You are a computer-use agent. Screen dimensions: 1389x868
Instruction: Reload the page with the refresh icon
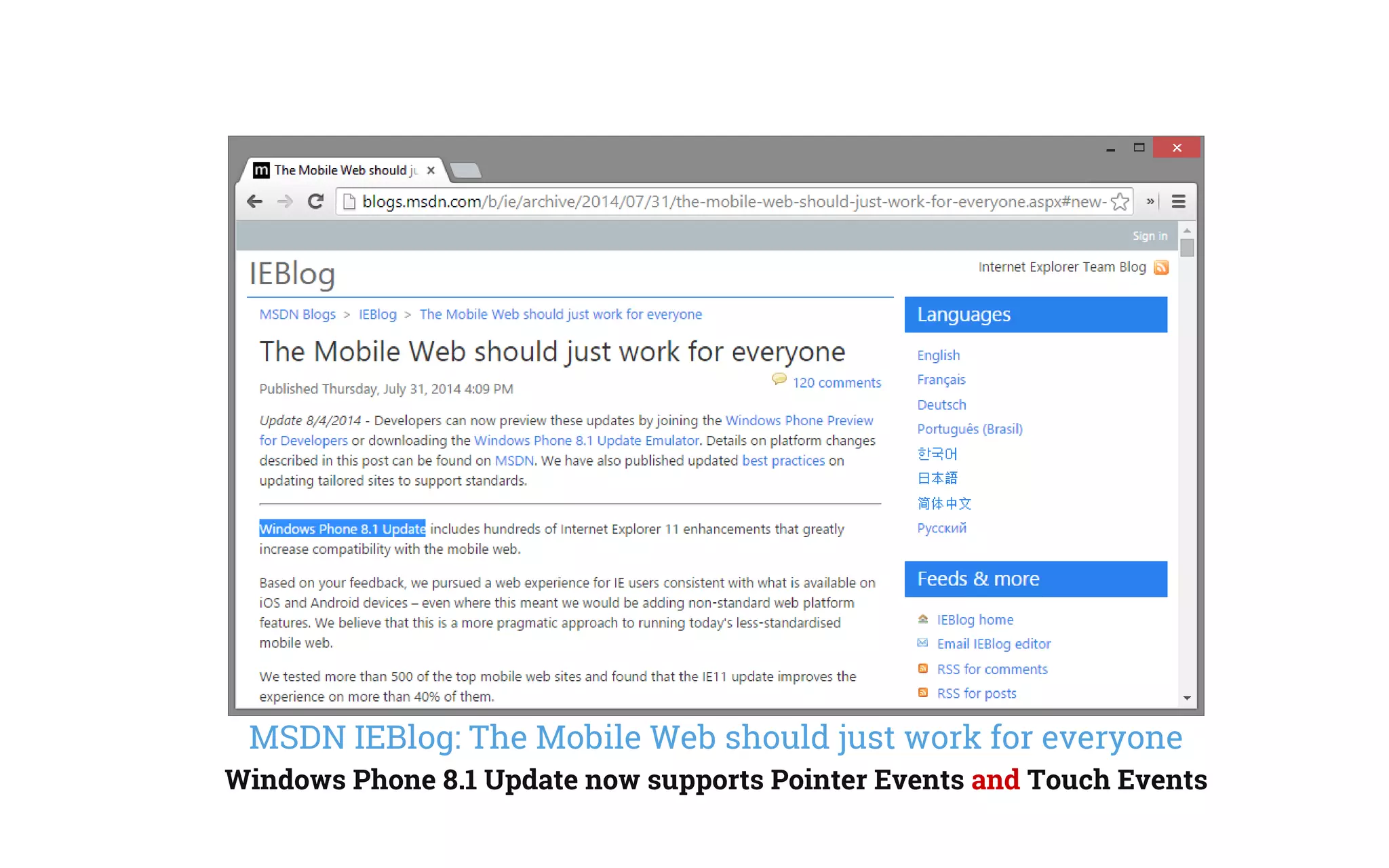pyautogui.click(x=315, y=201)
